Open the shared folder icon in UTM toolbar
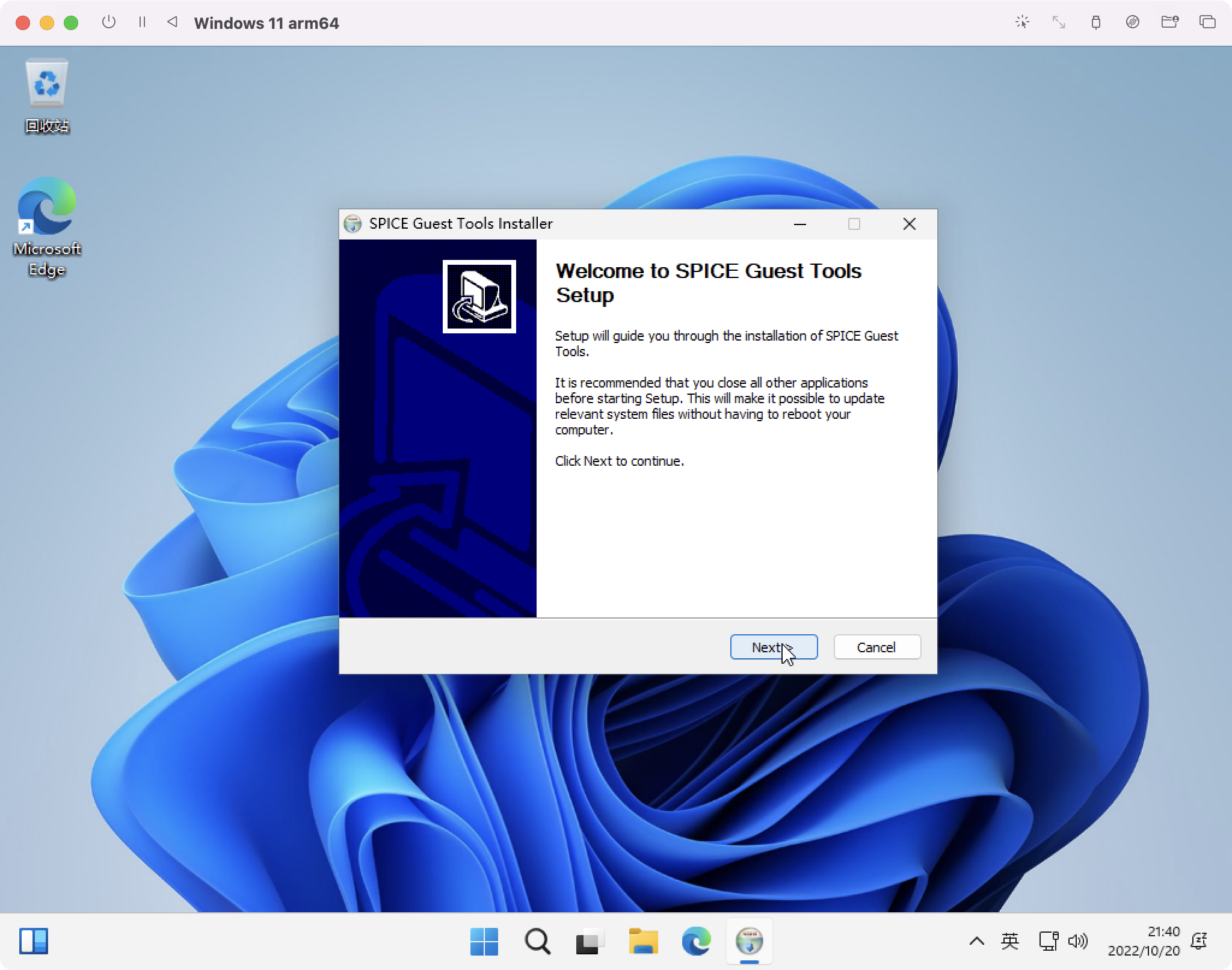Viewport: 1232px width, 970px height. [1169, 22]
